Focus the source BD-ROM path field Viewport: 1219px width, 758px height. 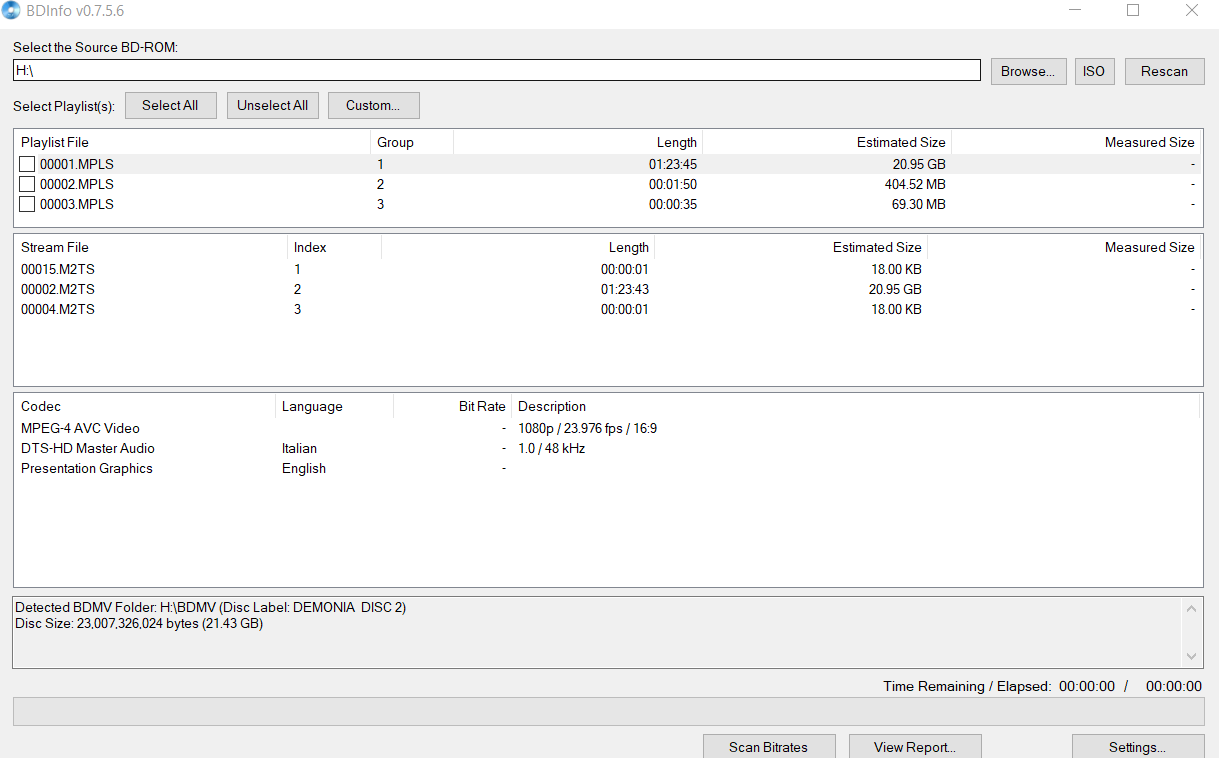coord(496,70)
